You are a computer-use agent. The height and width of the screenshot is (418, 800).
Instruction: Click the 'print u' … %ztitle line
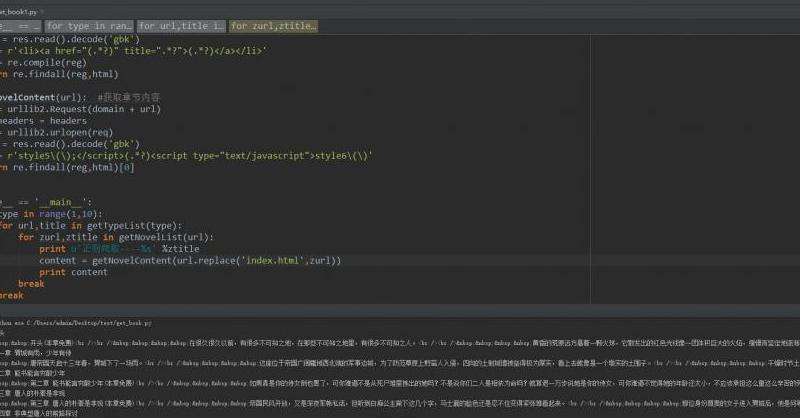[x=119, y=249]
